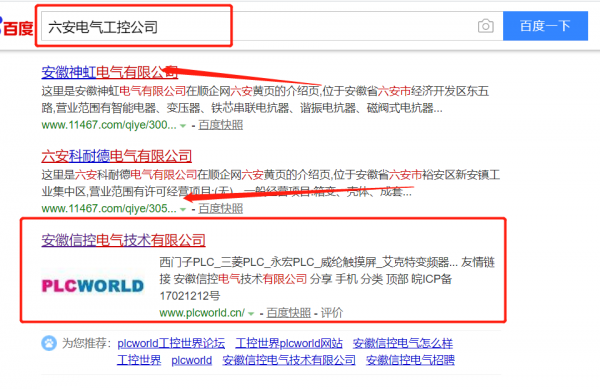Click the camera image search icon
This screenshot has height=389, width=600.
click(486, 26)
